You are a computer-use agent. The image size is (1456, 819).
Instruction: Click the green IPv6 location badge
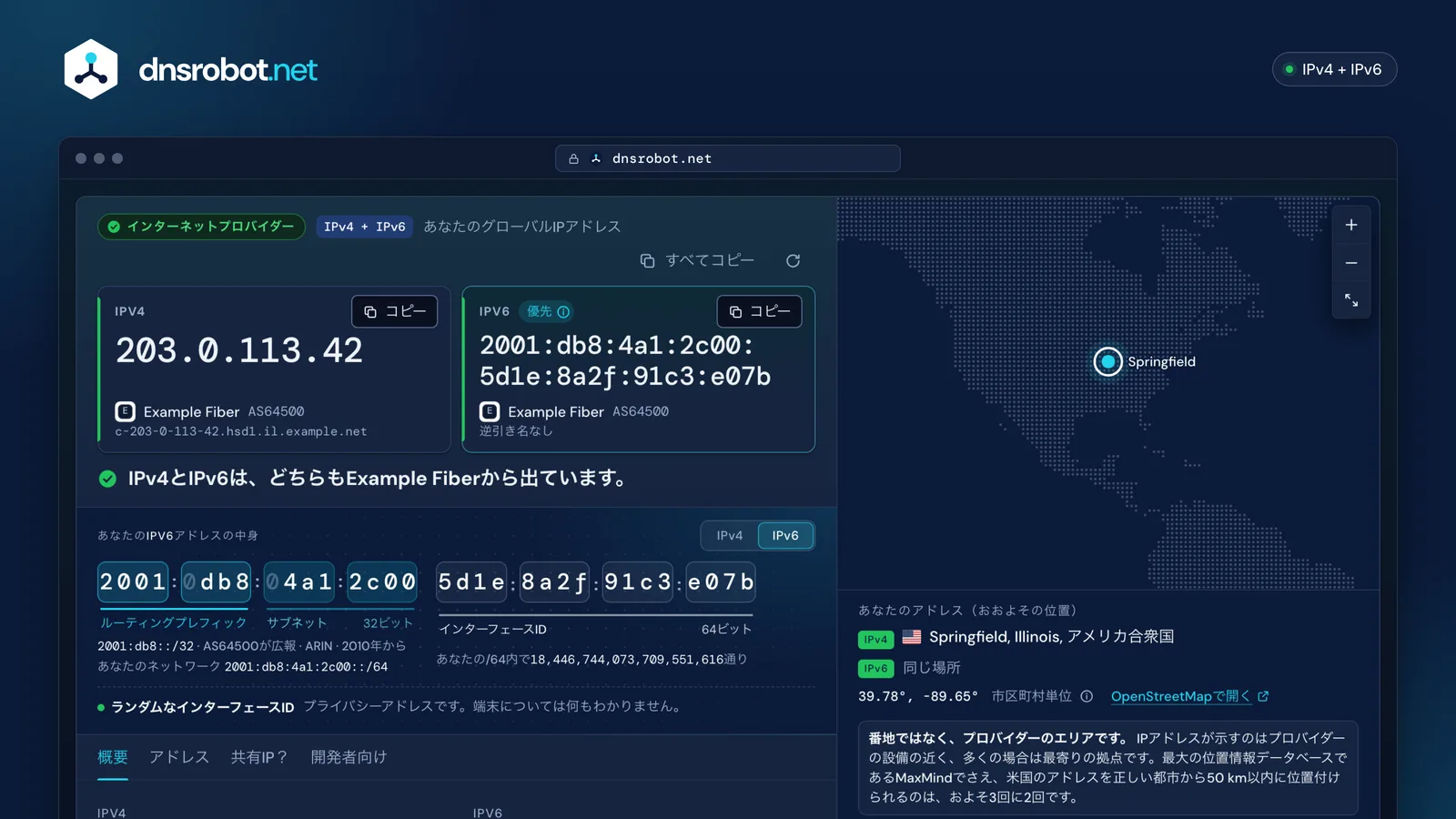pyautogui.click(x=875, y=669)
